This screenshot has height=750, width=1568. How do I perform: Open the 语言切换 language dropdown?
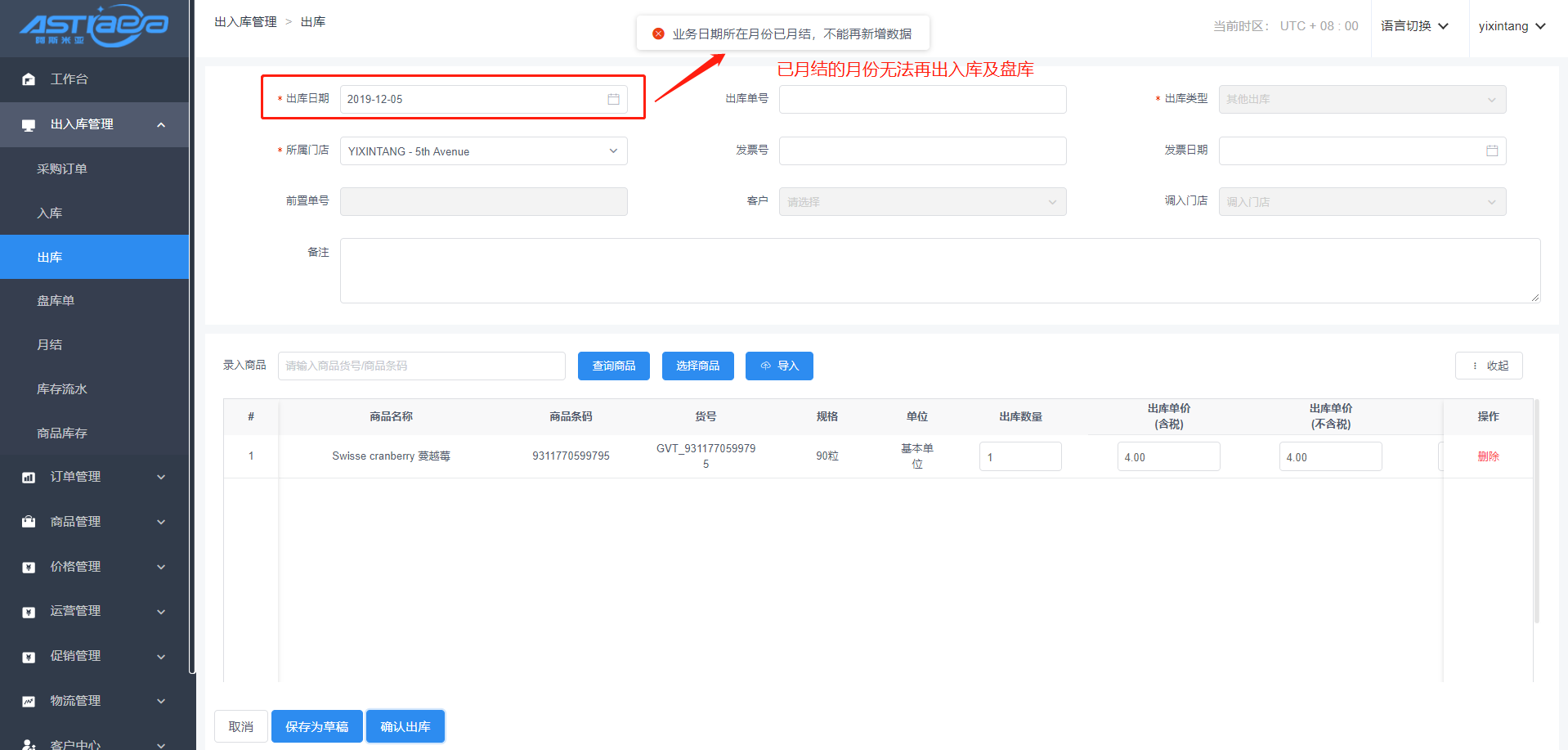pos(1414,26)
